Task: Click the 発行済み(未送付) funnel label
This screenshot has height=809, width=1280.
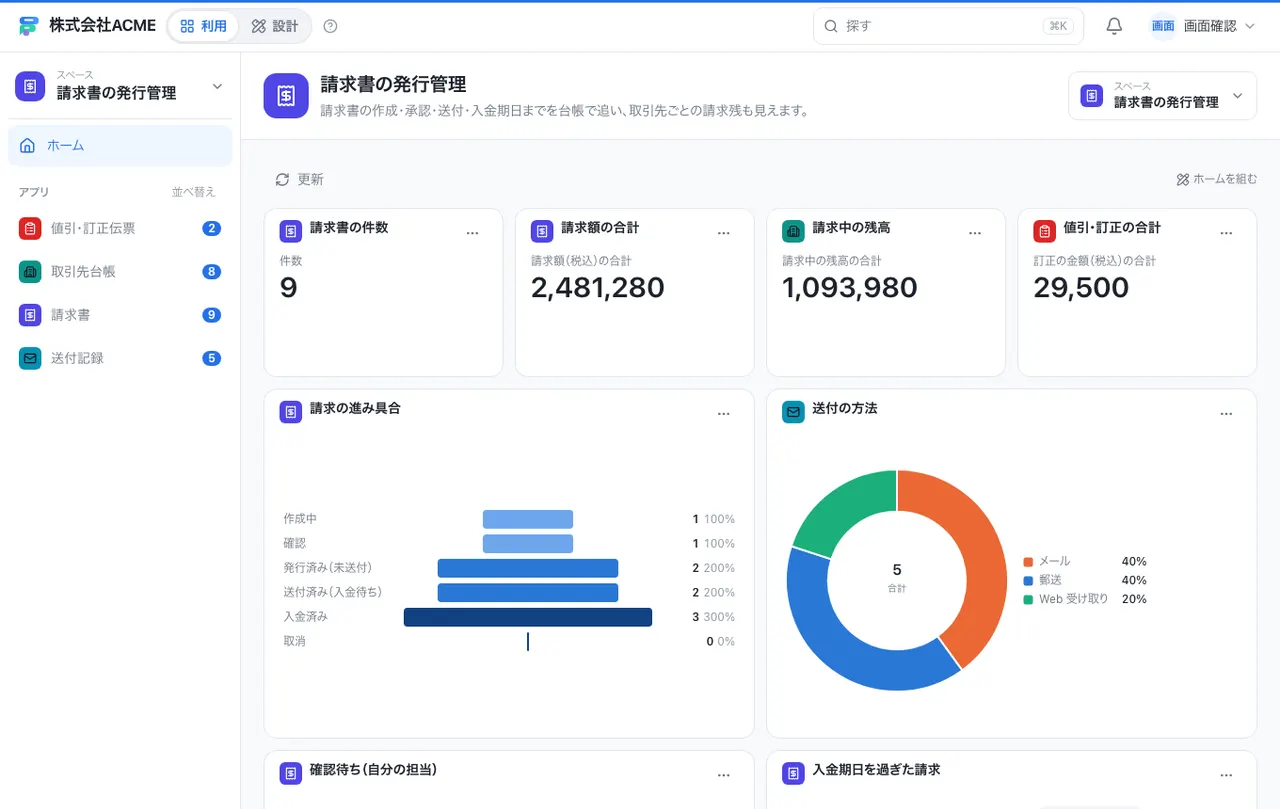Action: click(327, 568)
